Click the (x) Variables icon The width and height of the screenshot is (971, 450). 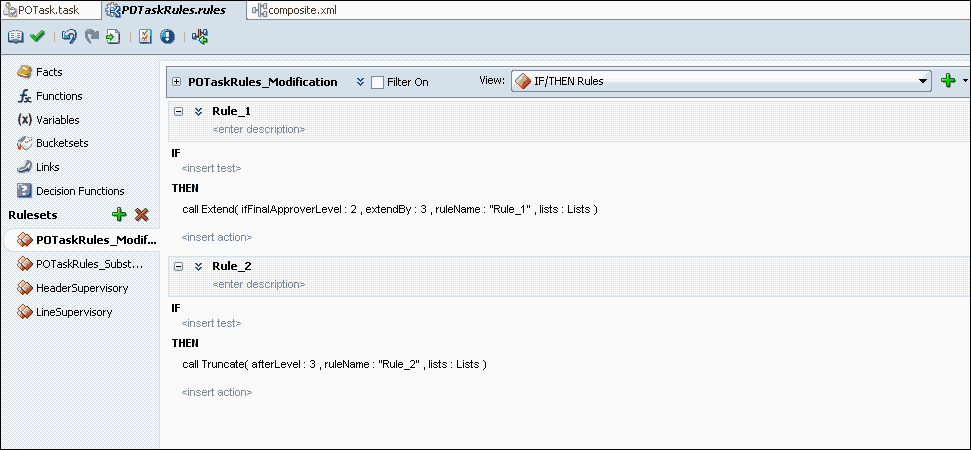(24, 119)
